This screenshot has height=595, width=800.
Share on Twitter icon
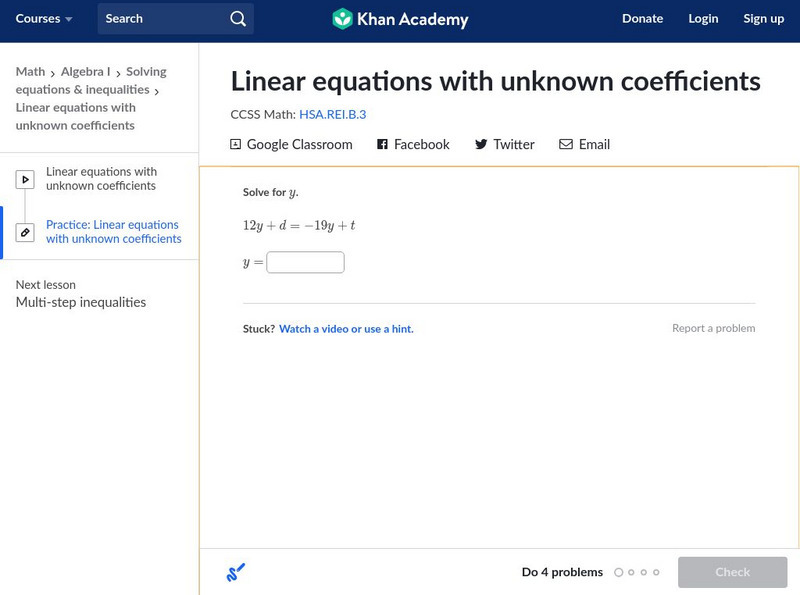pos(481,145)
